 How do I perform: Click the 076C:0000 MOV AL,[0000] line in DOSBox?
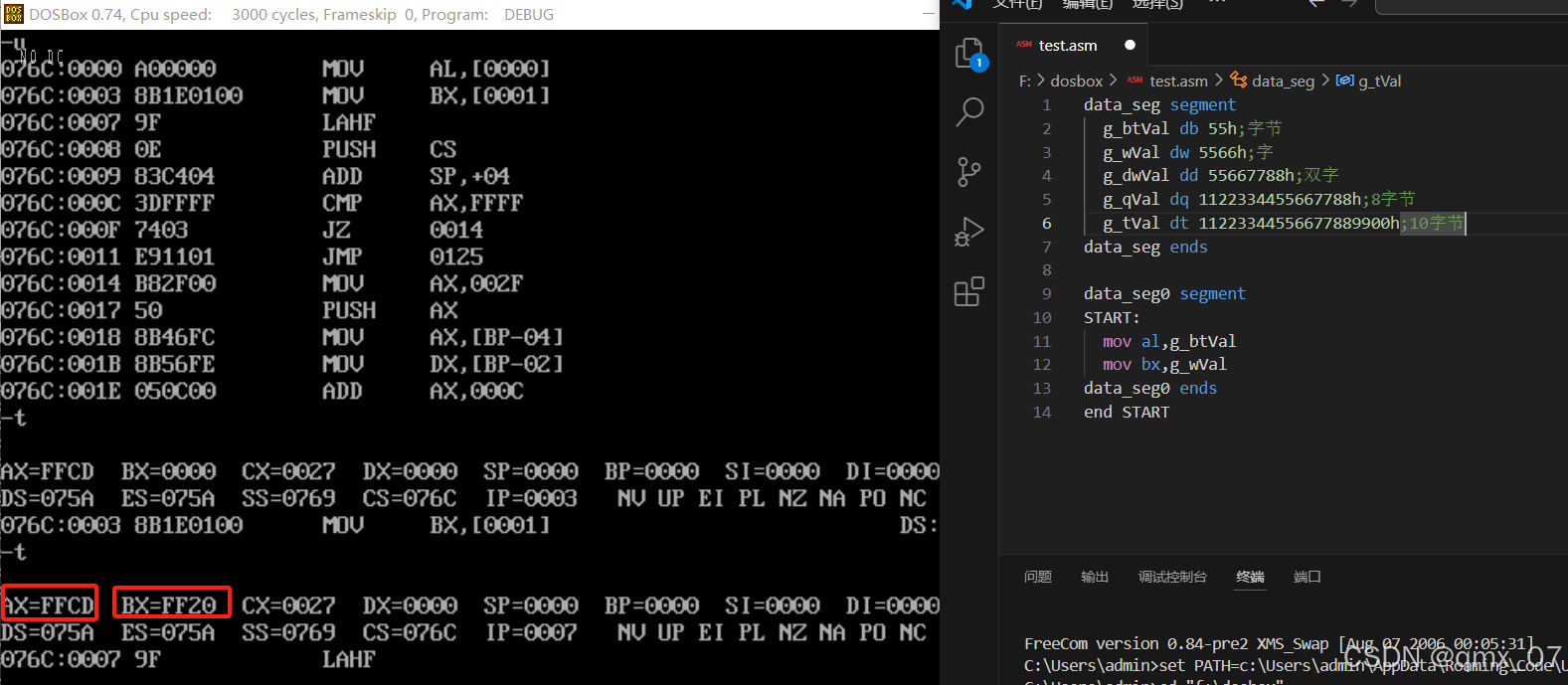[x=275, y=69]
